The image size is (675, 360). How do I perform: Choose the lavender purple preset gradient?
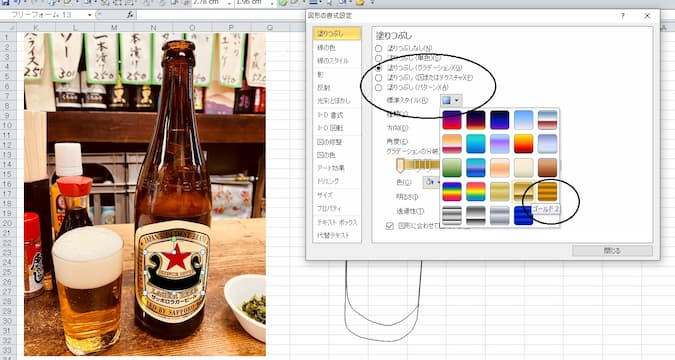pos(499,144)
